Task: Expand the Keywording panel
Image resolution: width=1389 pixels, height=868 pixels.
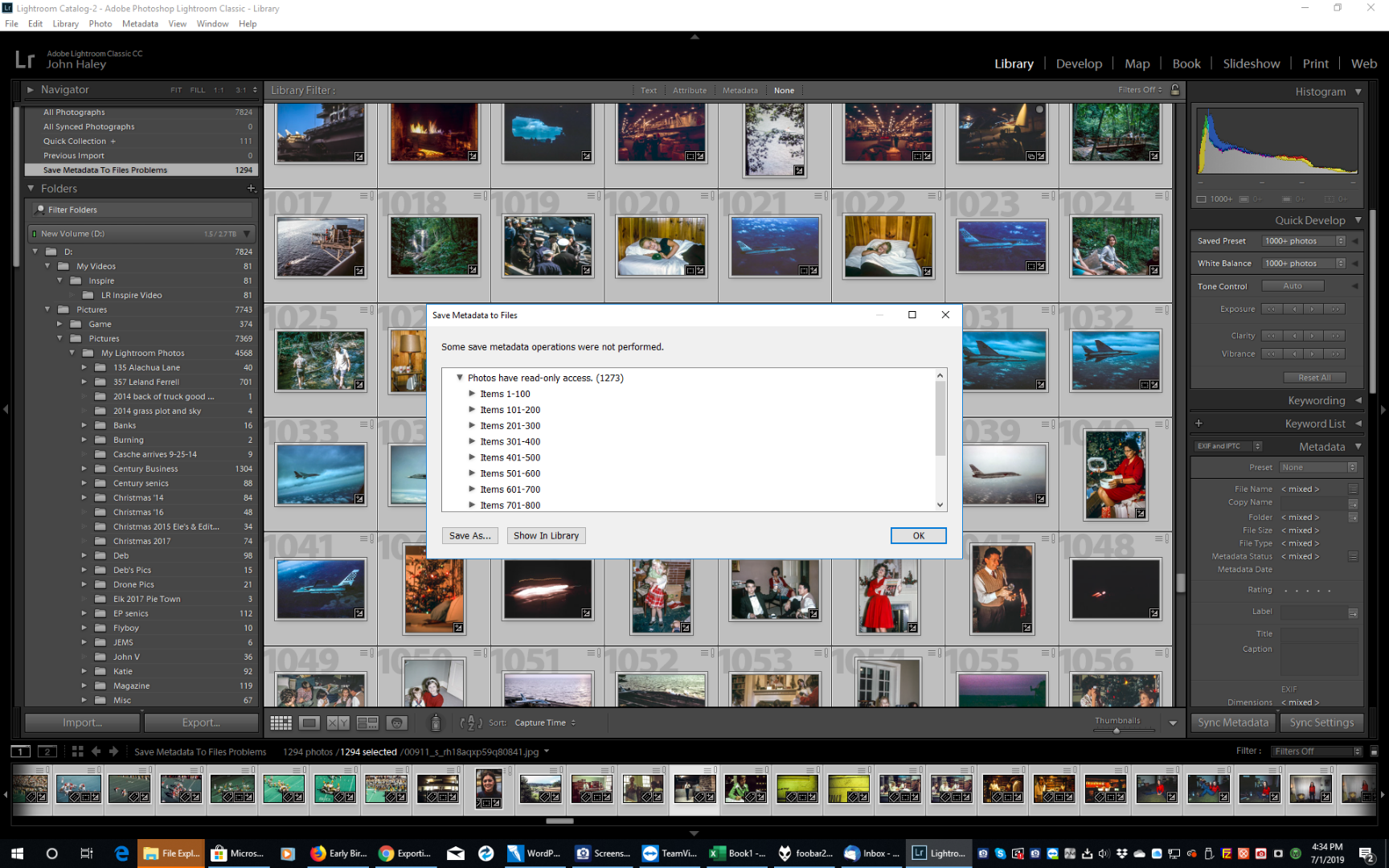Action: pos(1358,400)
